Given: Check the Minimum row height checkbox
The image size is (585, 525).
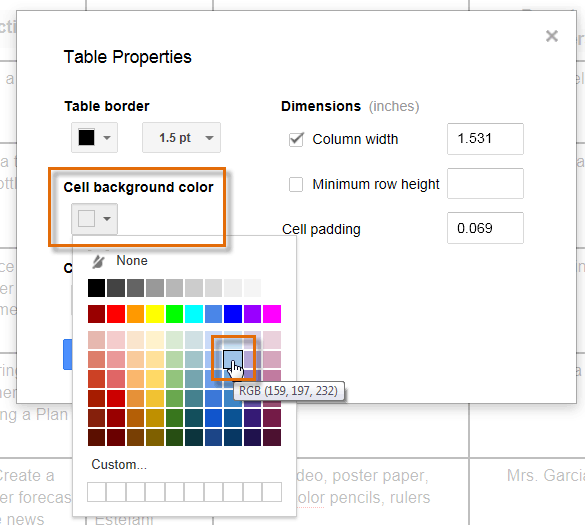Looking at the screenshot, I should (x=296, y=184).
